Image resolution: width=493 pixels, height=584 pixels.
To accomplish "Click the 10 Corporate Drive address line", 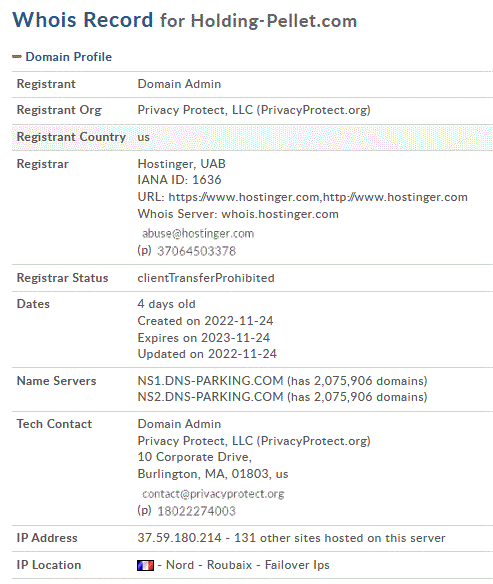I will point(195,457).
